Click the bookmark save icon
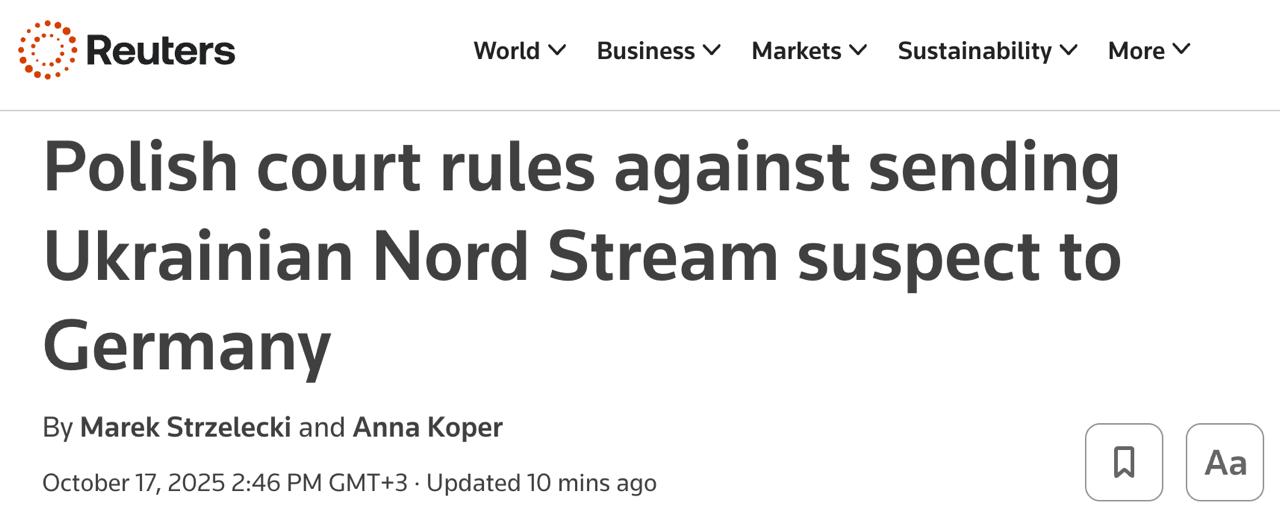The image size is (1280, 524). [x=1124, y=462]
